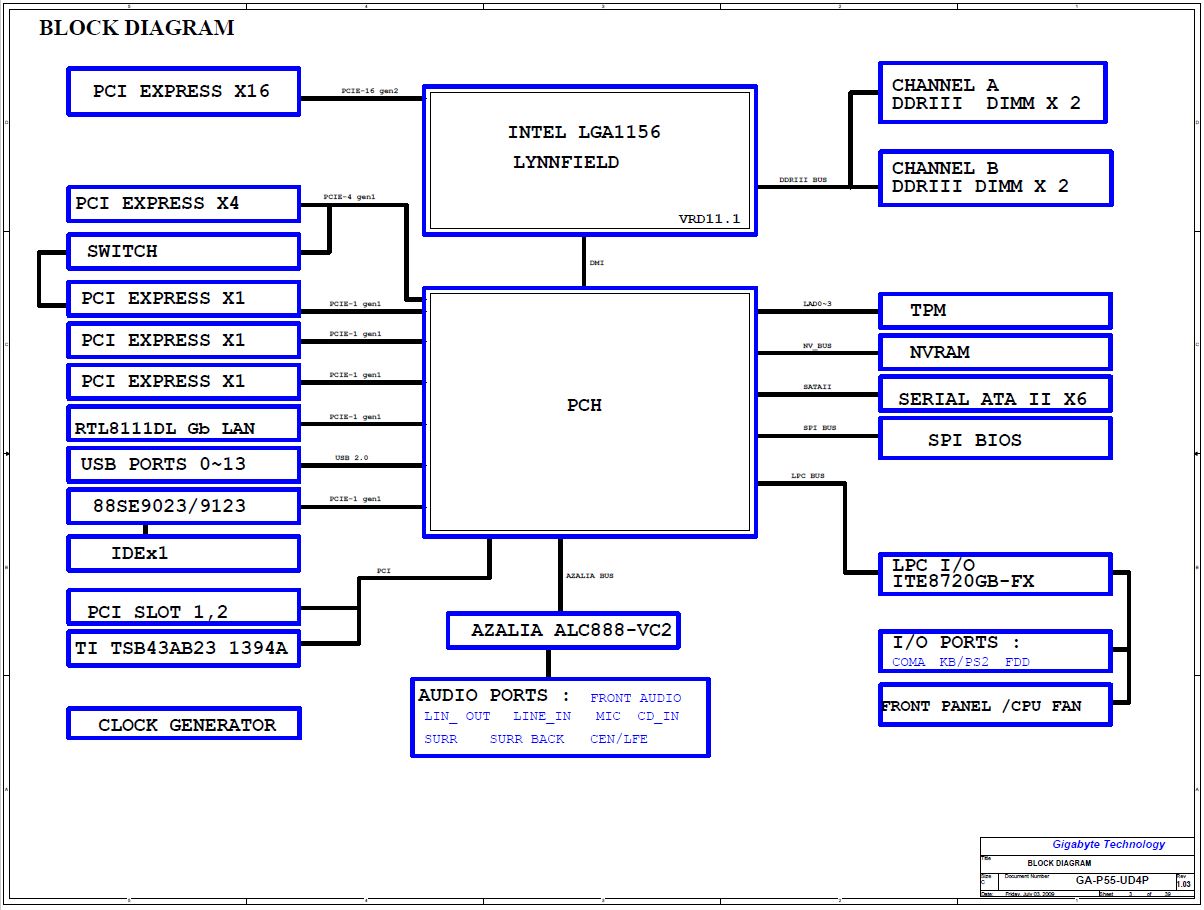Select the NVRAM block

click(995, 352)
